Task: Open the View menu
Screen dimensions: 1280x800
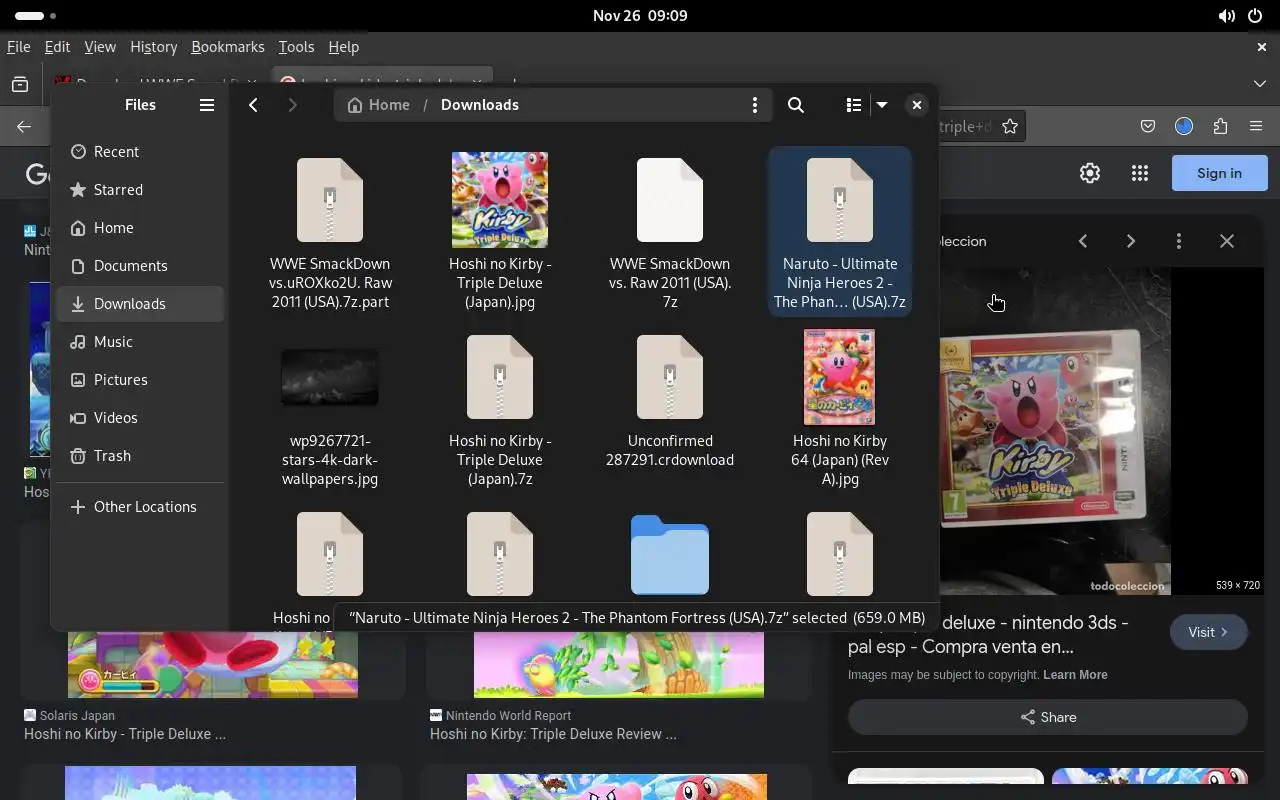Action: tap(100, 47)
